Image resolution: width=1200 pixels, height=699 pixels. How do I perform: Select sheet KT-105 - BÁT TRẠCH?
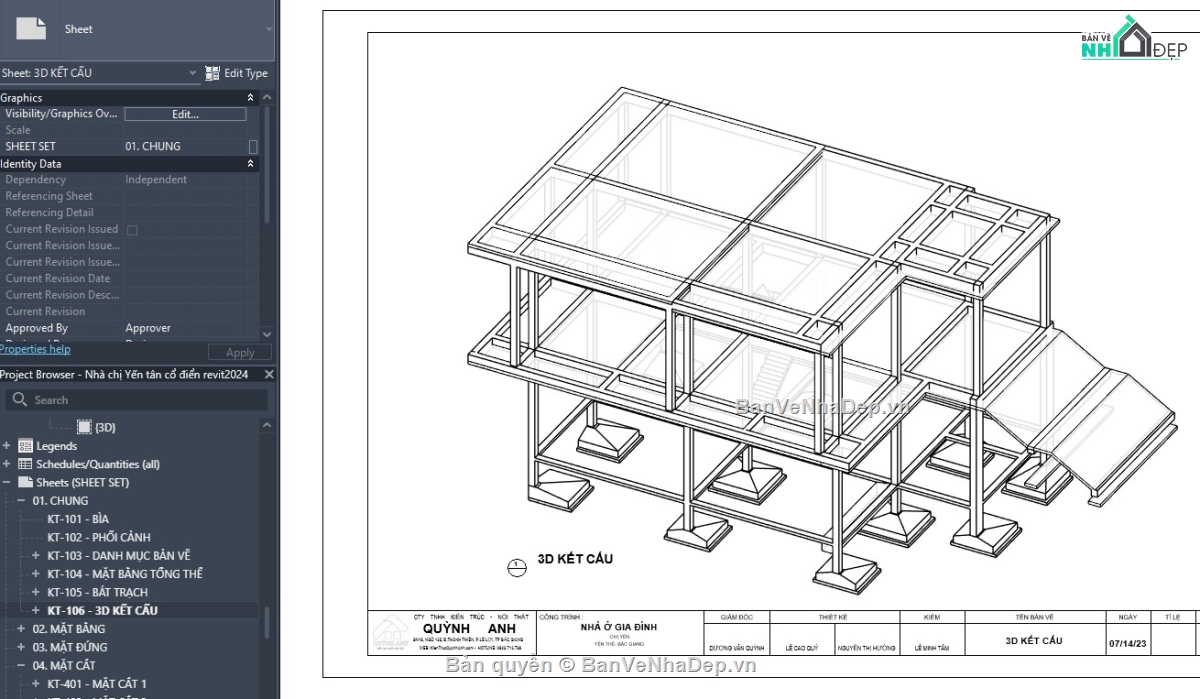(x=97, y=592)
